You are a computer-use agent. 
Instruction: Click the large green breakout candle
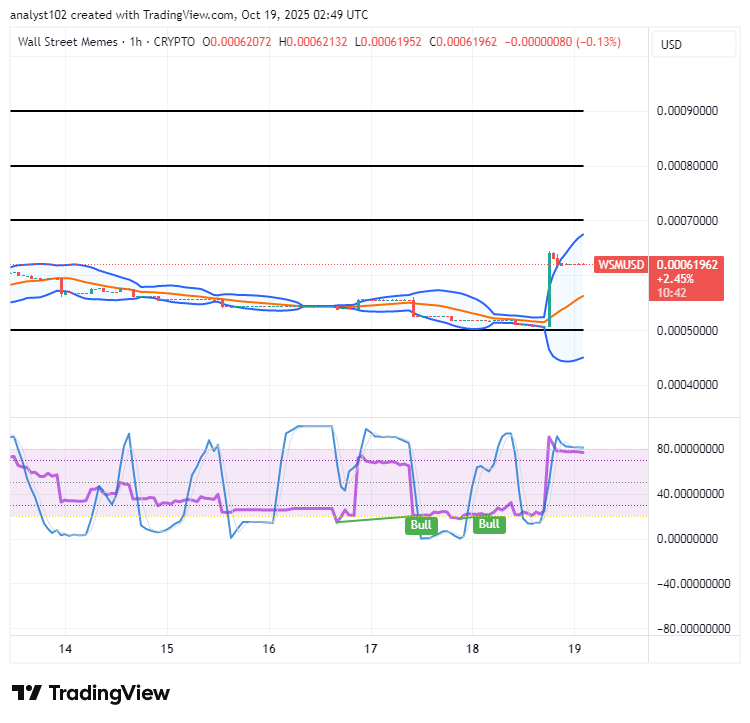click(x=549, y=290)
